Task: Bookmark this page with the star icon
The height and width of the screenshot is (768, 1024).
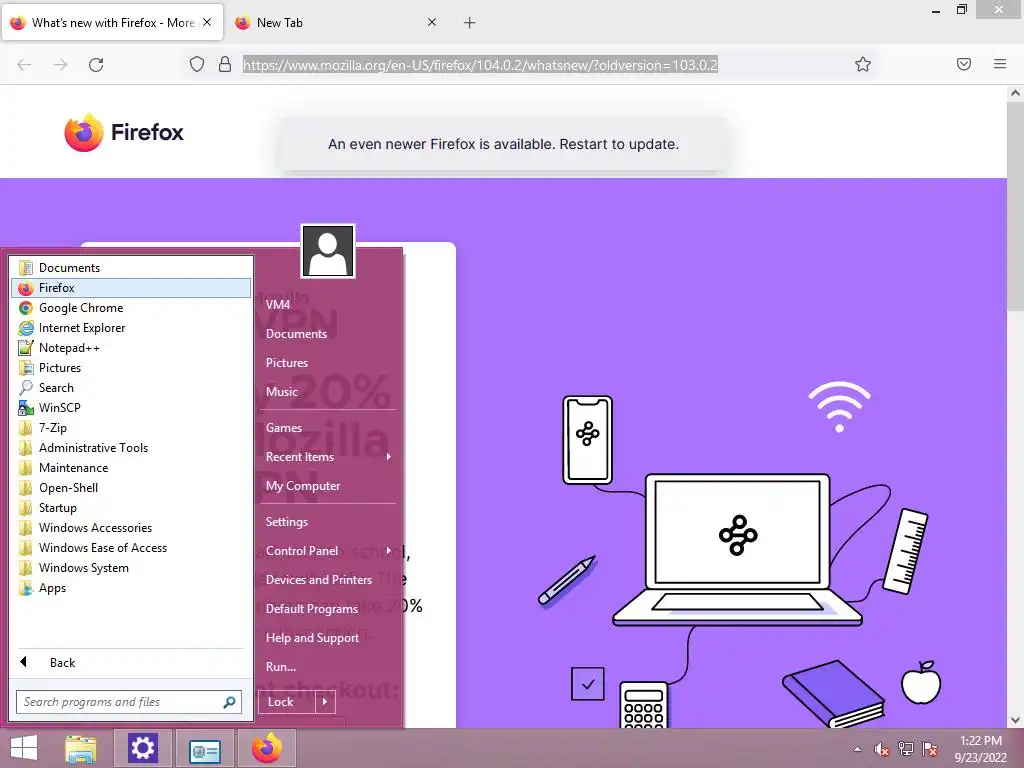Action: 863,64
